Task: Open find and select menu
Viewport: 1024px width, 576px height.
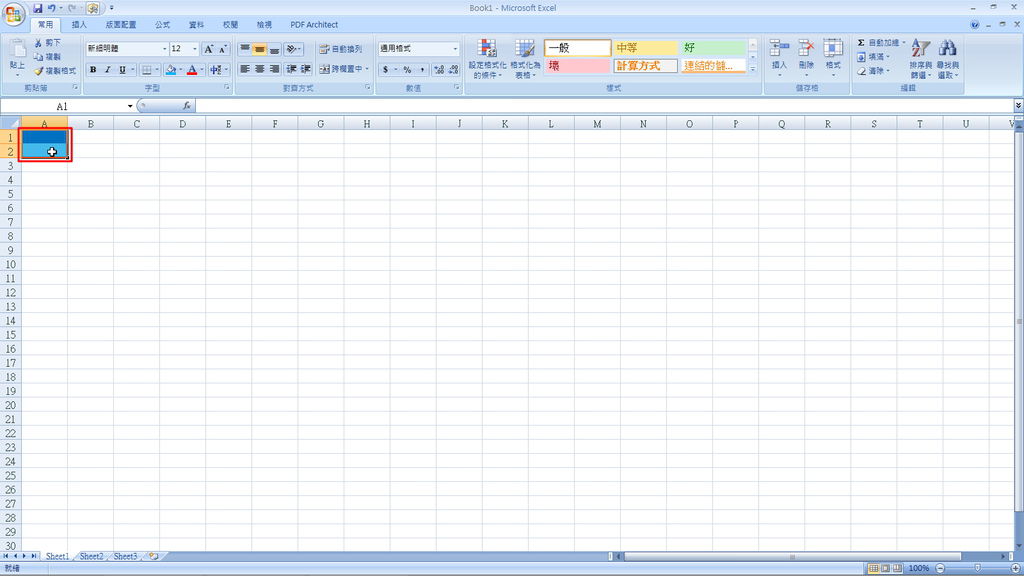Action: coord(948,59)
